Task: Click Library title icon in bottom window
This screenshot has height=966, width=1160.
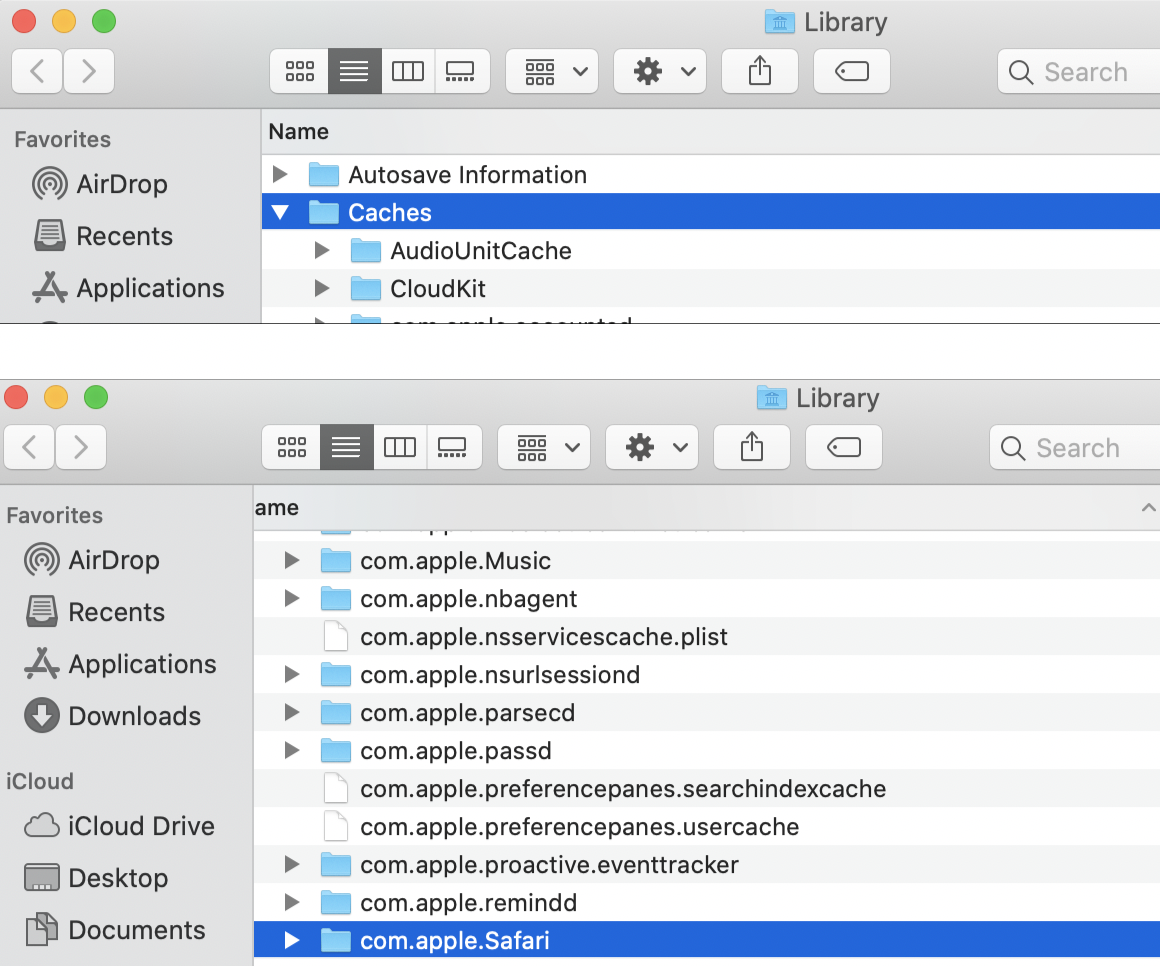Action: 771,397
